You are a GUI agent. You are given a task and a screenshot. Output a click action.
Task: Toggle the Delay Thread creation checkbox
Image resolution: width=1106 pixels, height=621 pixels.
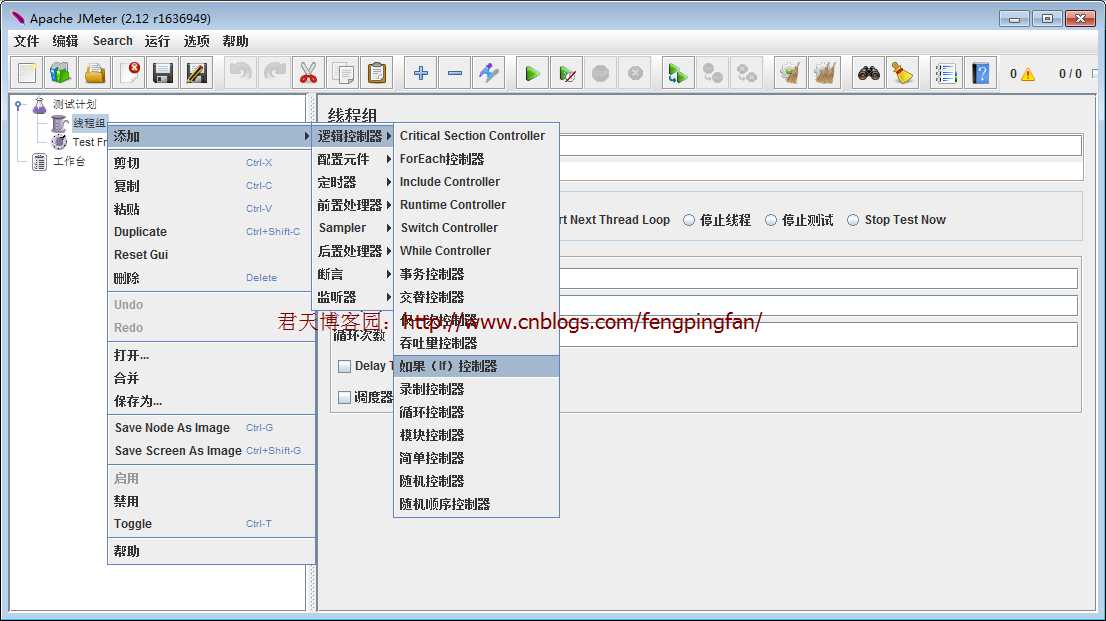(x=344, y=366)
